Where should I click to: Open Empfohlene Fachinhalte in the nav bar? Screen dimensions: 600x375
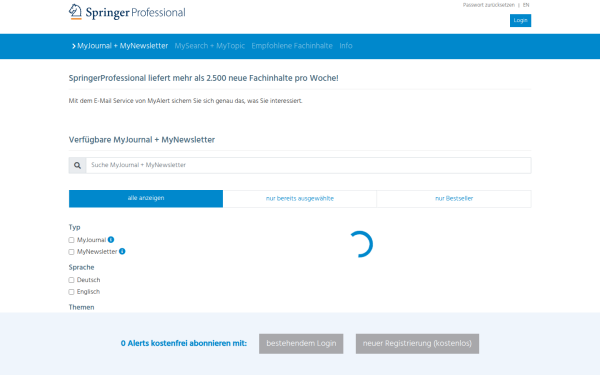pyautogui.click(x=292, y=46)
